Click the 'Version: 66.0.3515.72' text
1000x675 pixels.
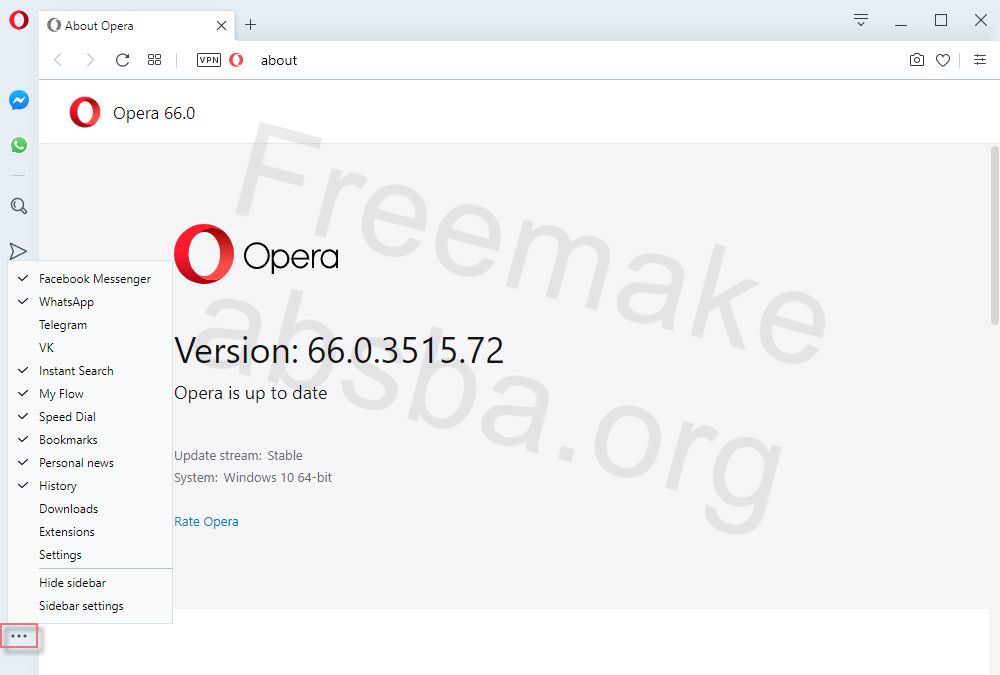tap(339, 350)
